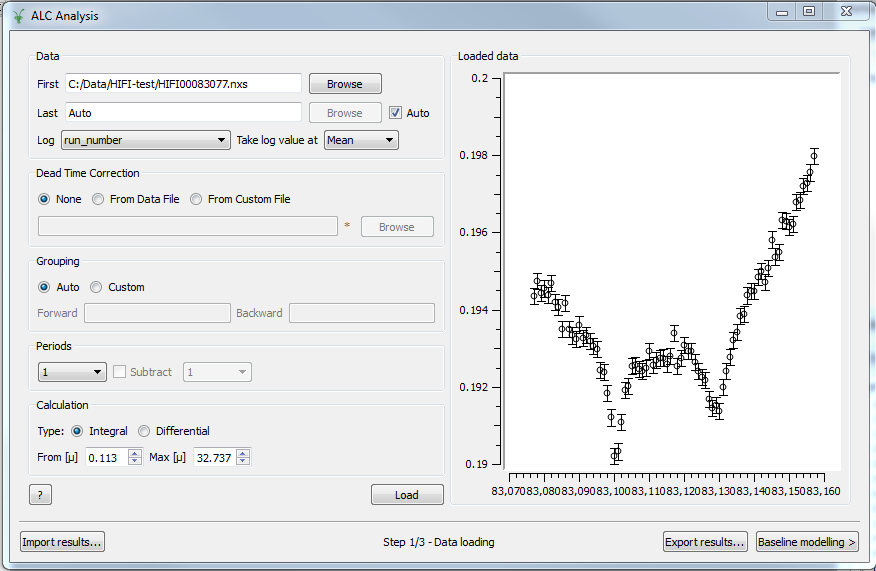Proceed to Baseline modelling step
This screenshot has height=571, width=876.
pos(807,542)
